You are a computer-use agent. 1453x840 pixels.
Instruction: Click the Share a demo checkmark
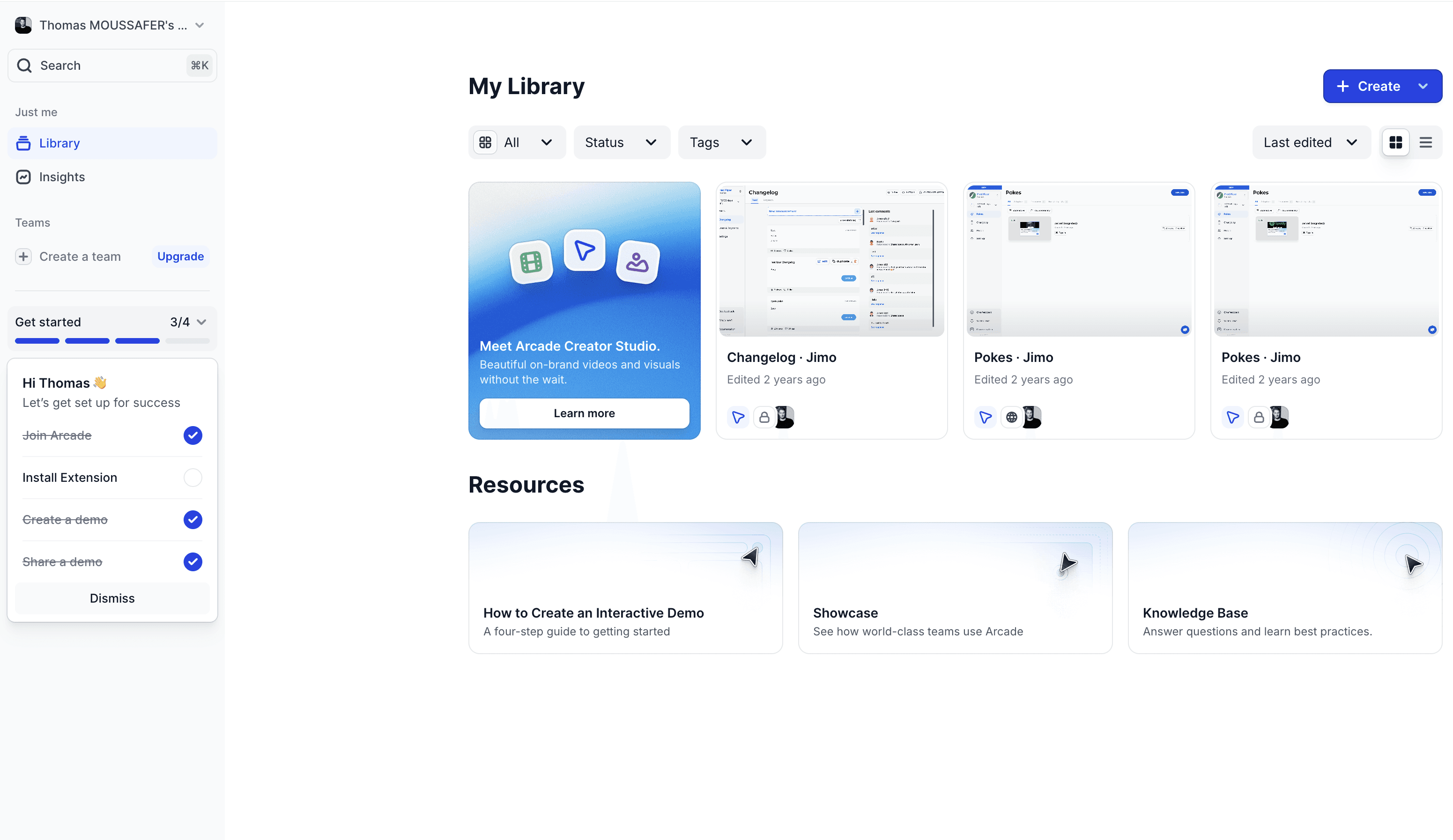coord(193,561)
